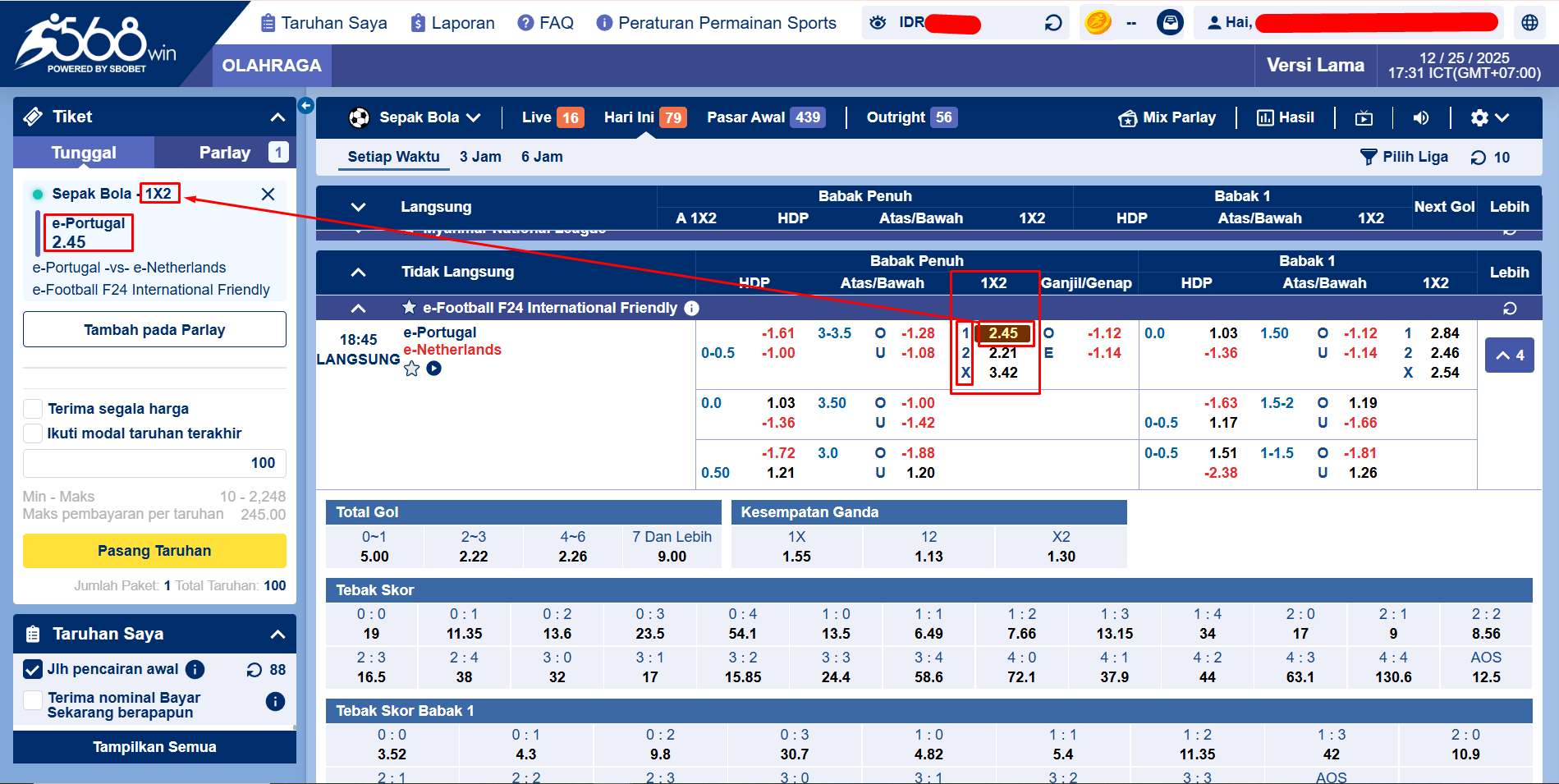Star the e-Football F24 International Friendly league
The width and height of the screenshot is (1559, 784).
pos(408,308)
